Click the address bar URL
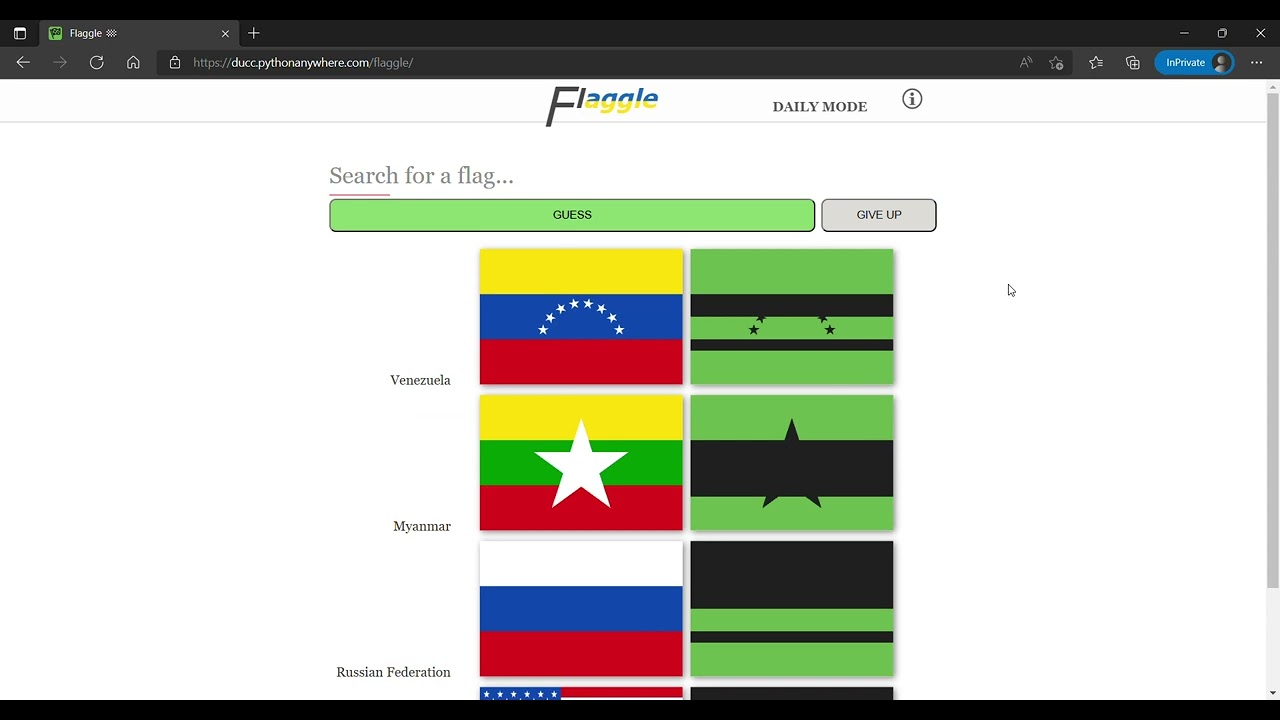 (x=303, y=62)
